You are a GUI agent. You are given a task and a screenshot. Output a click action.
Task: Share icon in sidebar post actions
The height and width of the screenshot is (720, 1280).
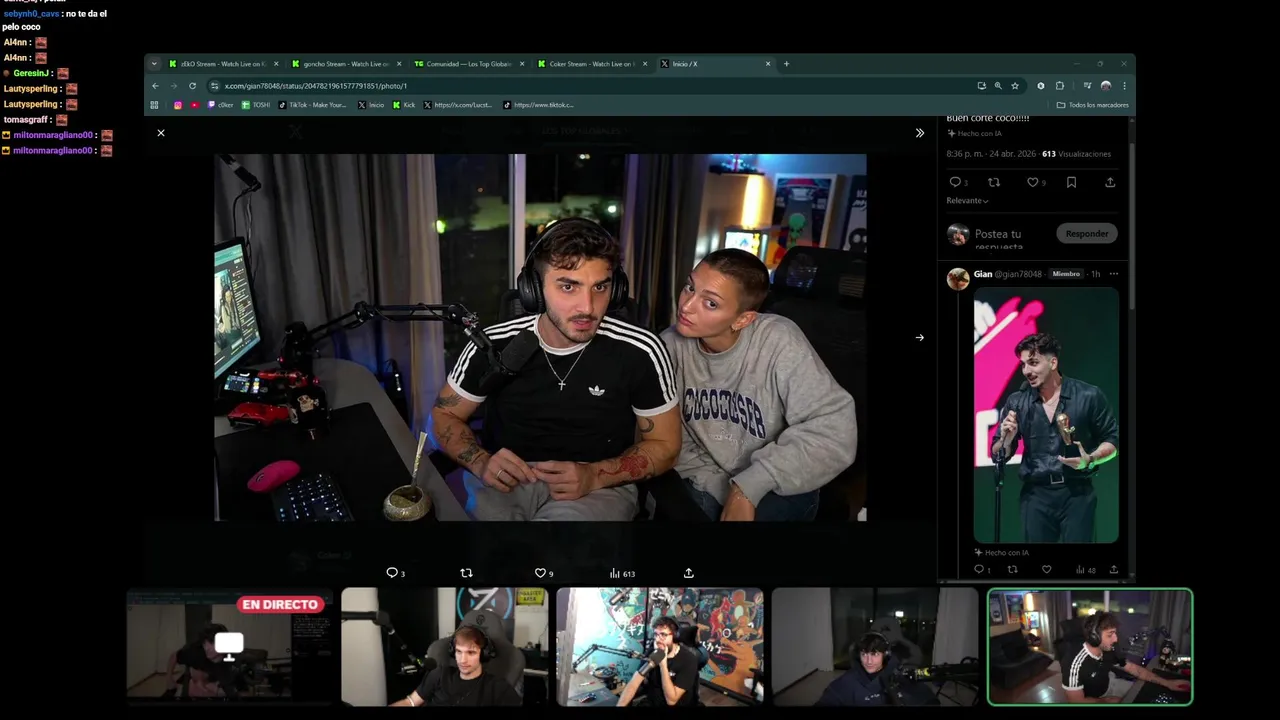click(1110, 182)
